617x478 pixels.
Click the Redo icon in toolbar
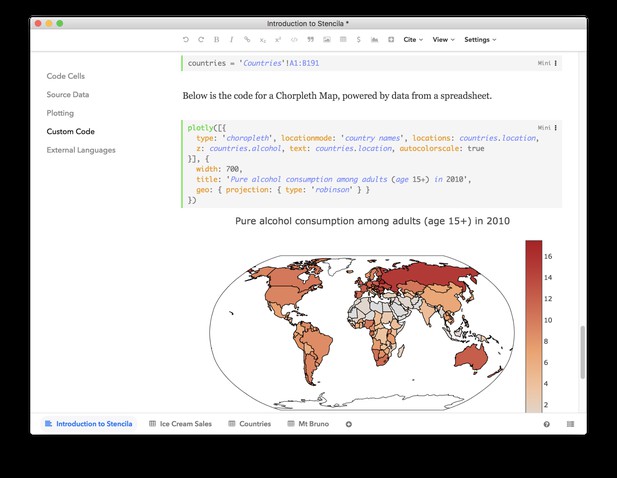(x=201, y=40)
